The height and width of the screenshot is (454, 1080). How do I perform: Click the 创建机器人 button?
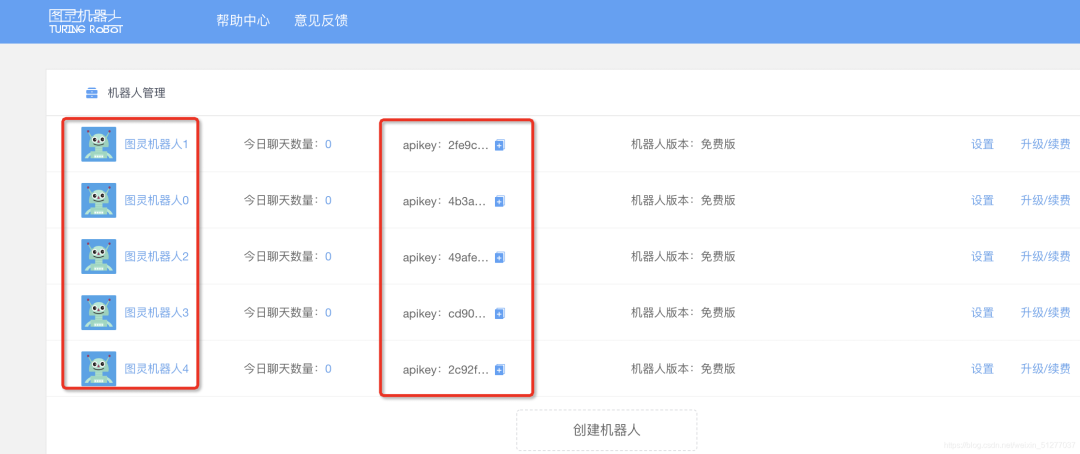pyautogui.click(x=607, y=430)
